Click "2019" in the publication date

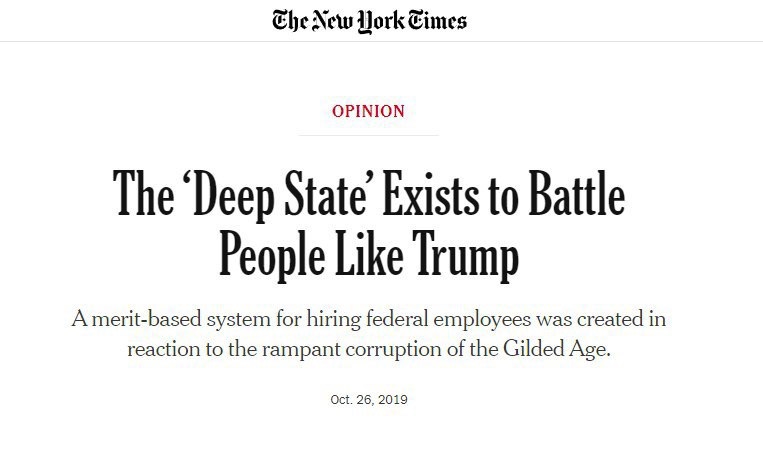393,400
